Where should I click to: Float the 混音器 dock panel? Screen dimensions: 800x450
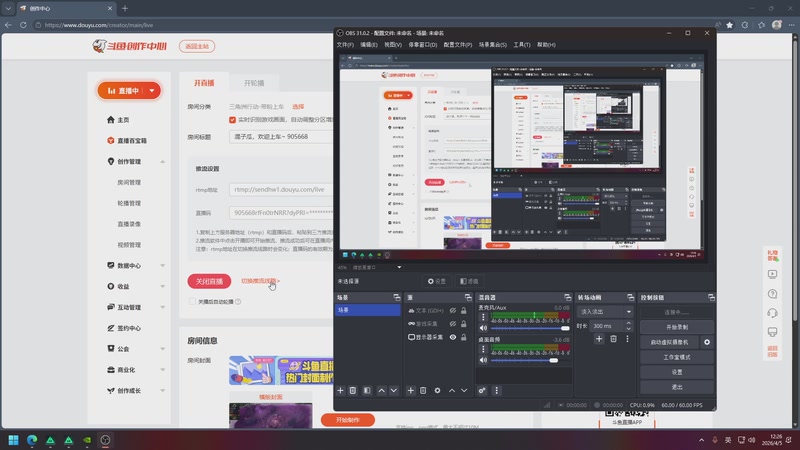[567, 297]
